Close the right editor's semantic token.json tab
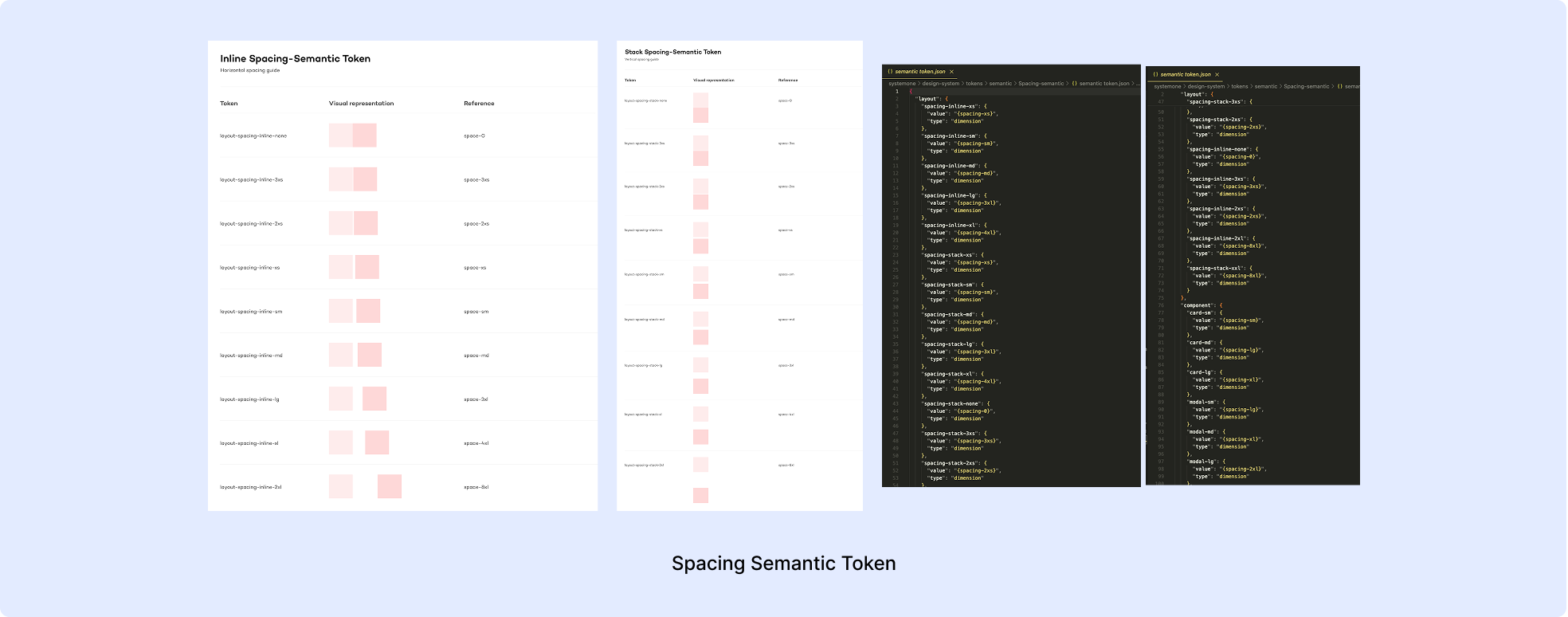The height and width of the screenshot is (617, 1568). point(1217,74)
